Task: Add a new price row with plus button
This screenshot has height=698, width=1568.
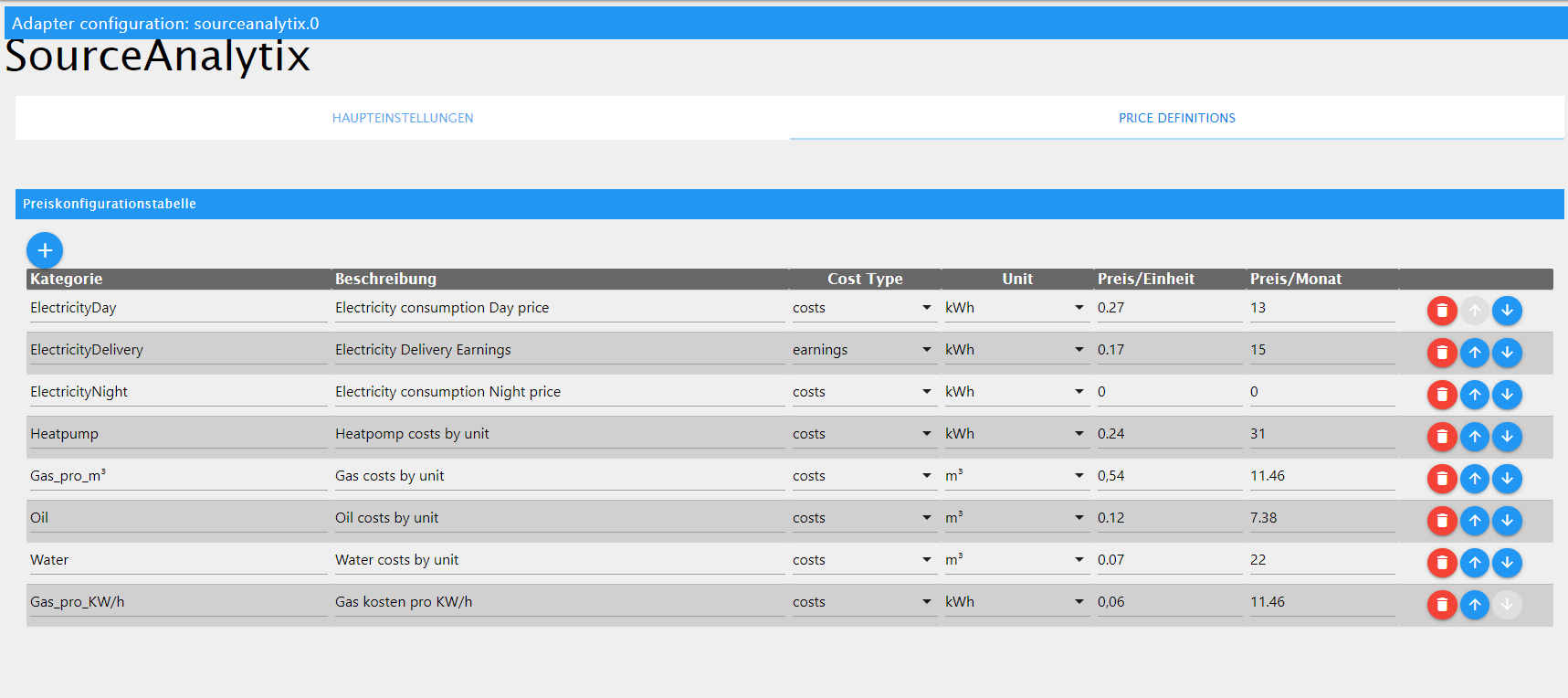Action: (x=45, y=250)
